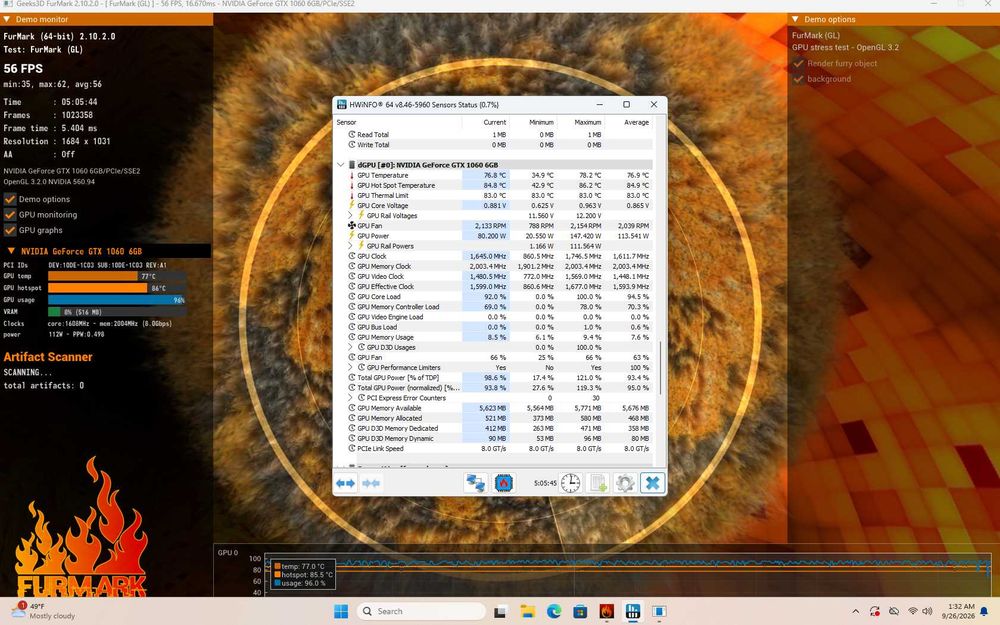
Task: Open HWiNFO remote monitoring network icon
Action: [475, 483]
